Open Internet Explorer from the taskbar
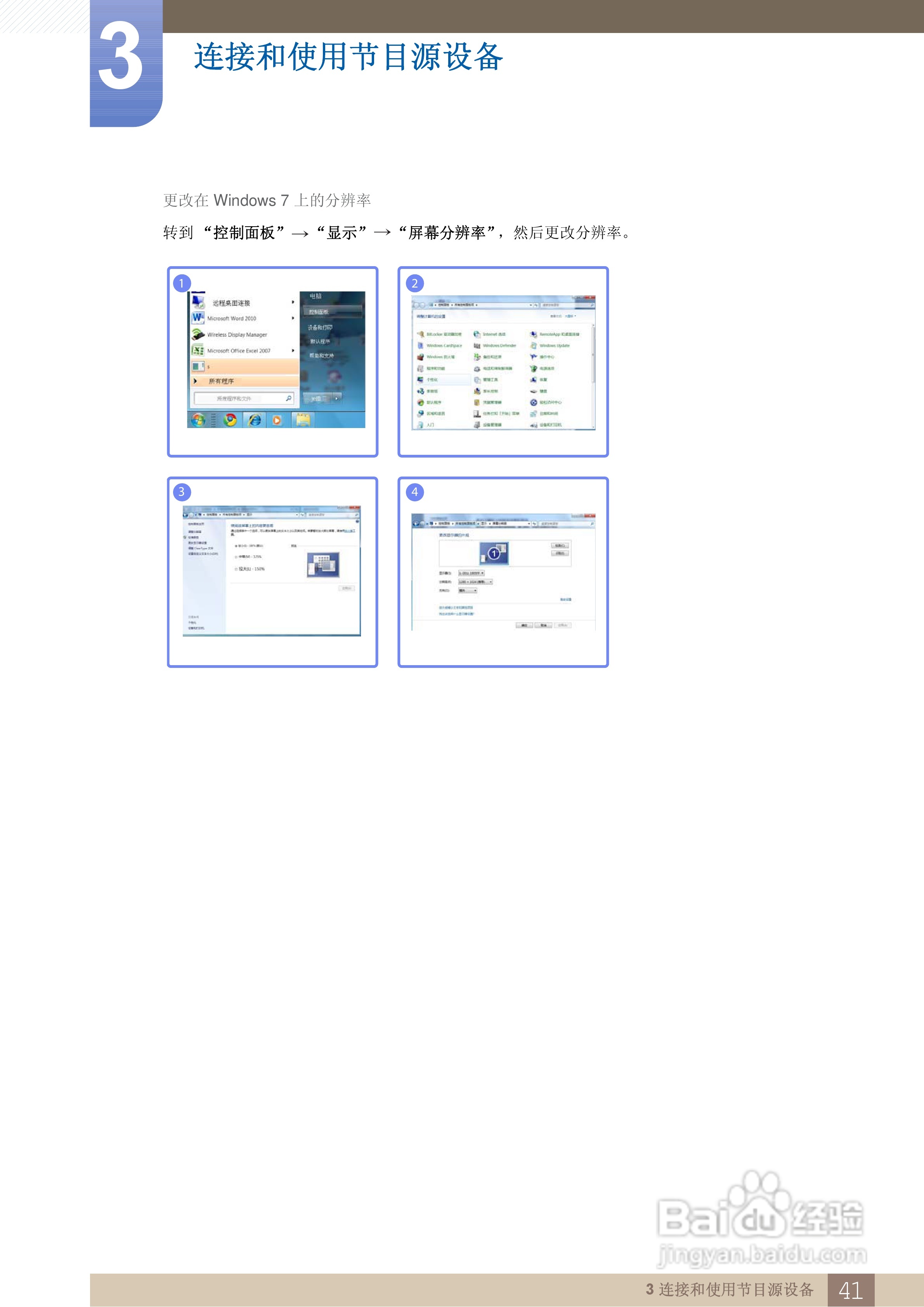The image size is (924, 1307). (x=255, y=420)
